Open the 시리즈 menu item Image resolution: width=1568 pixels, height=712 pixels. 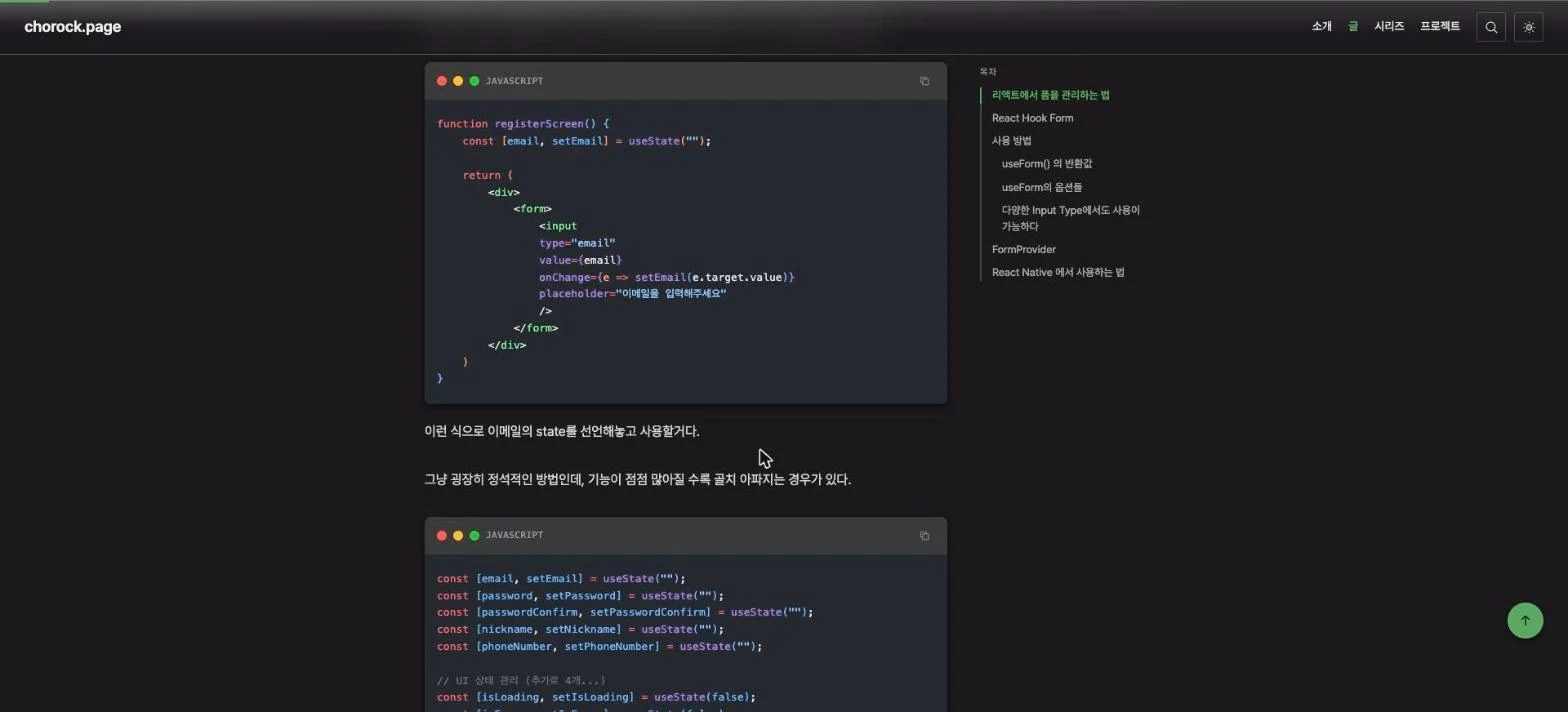(1389, 27)
